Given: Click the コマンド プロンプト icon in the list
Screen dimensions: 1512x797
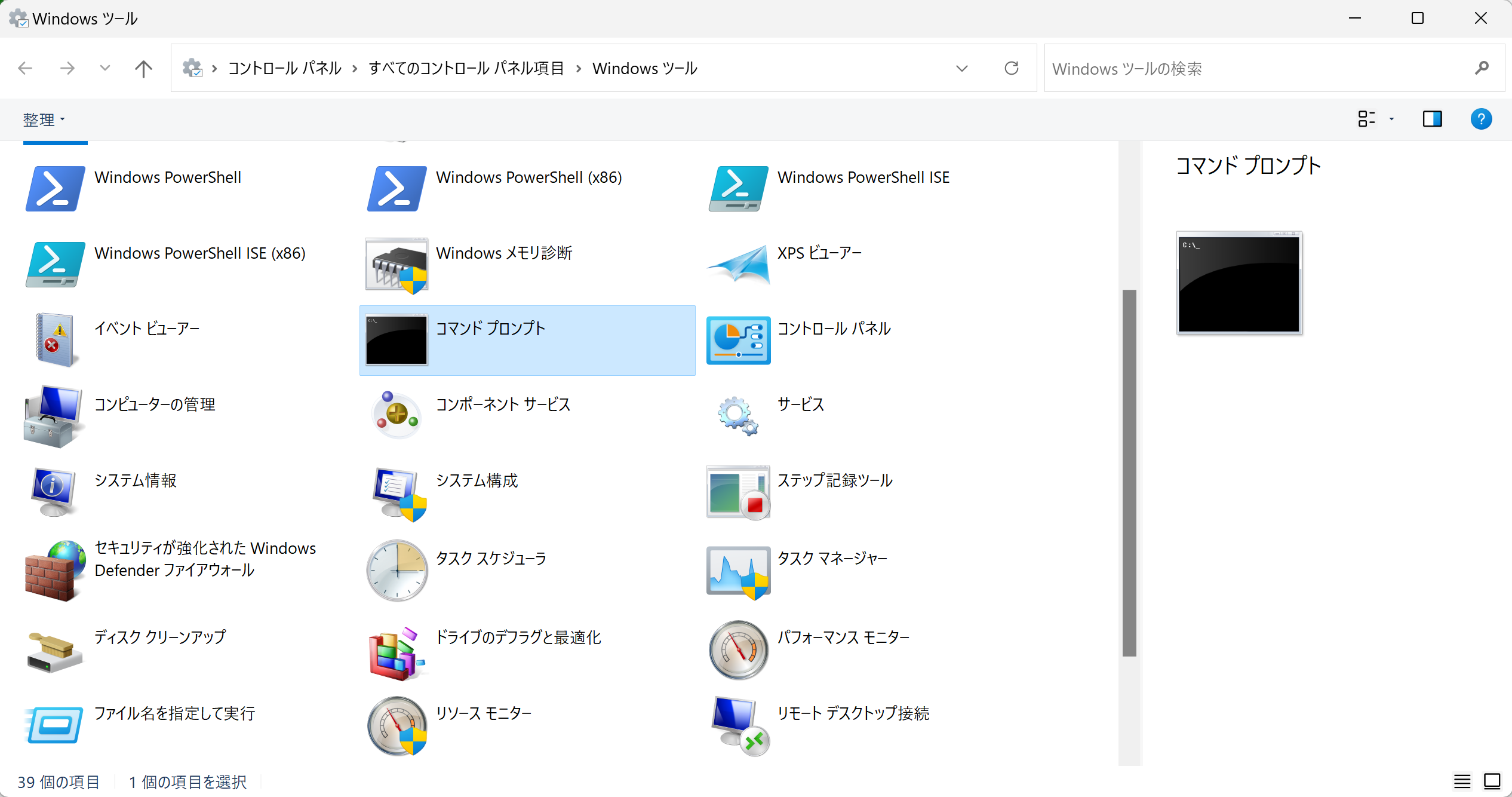Looking at the screenshot, I should coord(397,339).
